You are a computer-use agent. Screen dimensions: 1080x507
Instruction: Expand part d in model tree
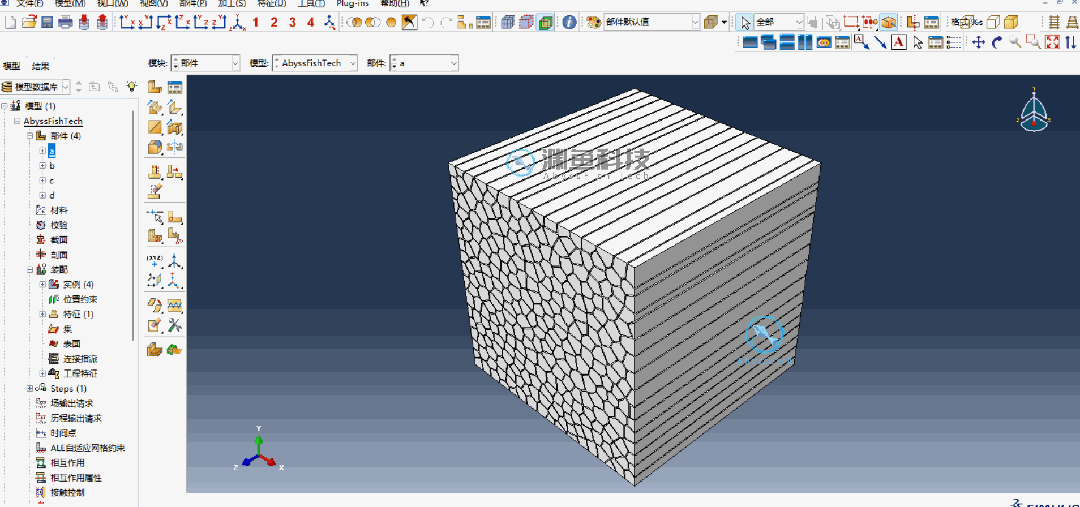pyautogui.click(x=43, y=196)
